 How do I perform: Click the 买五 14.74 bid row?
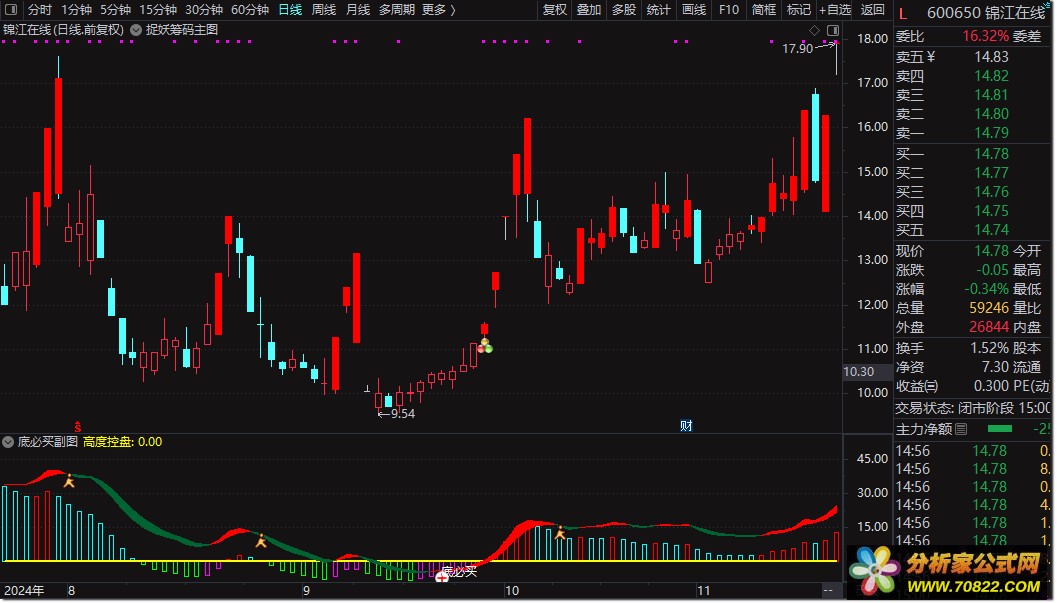(x=952, y=230)
